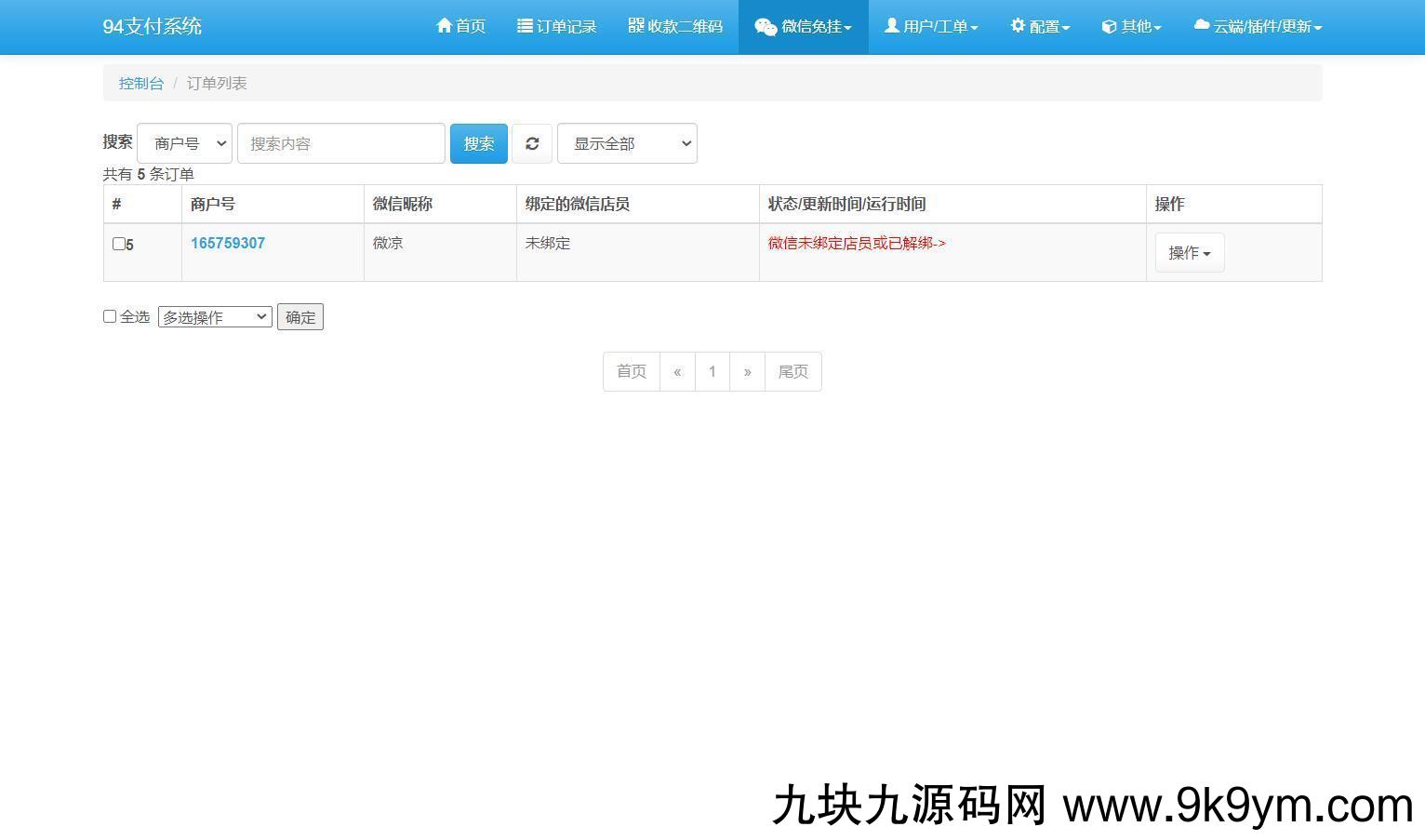The width and height of the screenshot is (1425, 840).
Task: Click the cube icon for 其他
Action: pos(1109,27)
